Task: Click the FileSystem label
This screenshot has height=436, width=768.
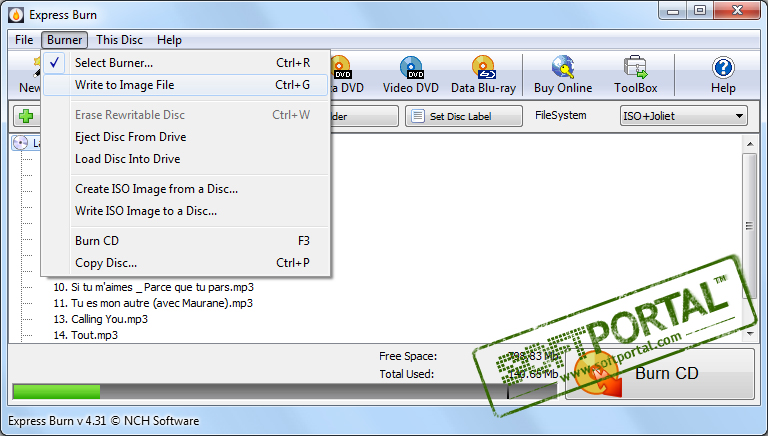Action: 560,115
